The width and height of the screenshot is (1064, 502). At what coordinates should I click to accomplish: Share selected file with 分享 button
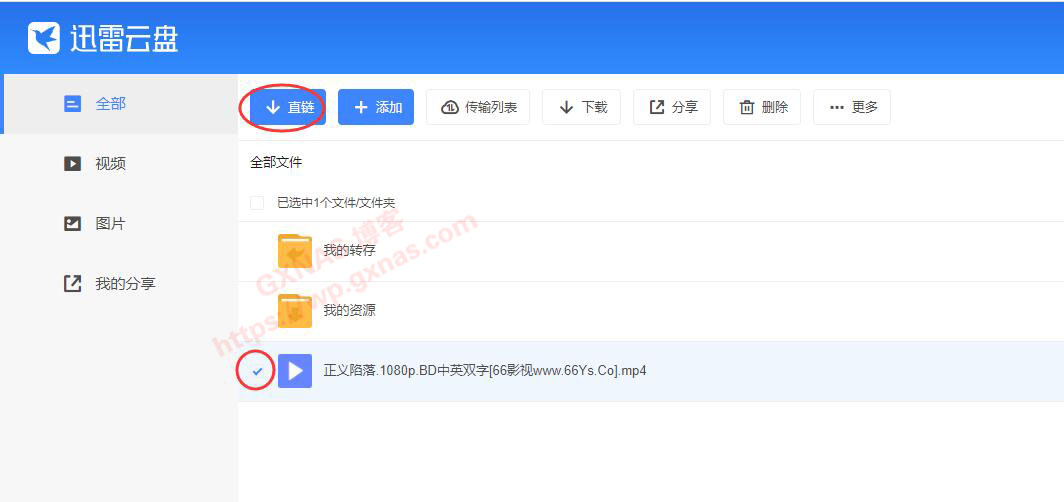[x=672, y=107]
